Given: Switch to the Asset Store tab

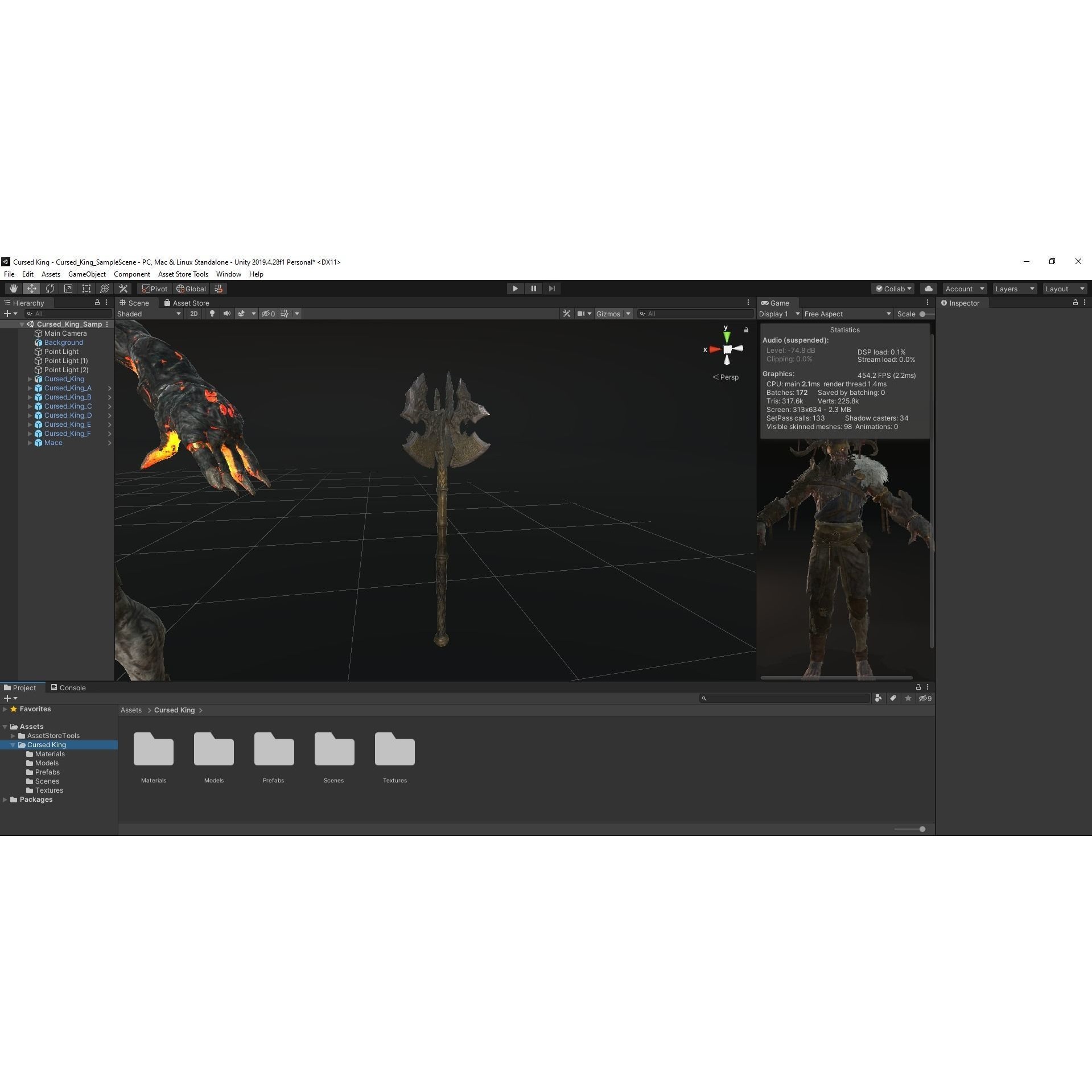Looking at the screenshot, I should tap(187, 303).
